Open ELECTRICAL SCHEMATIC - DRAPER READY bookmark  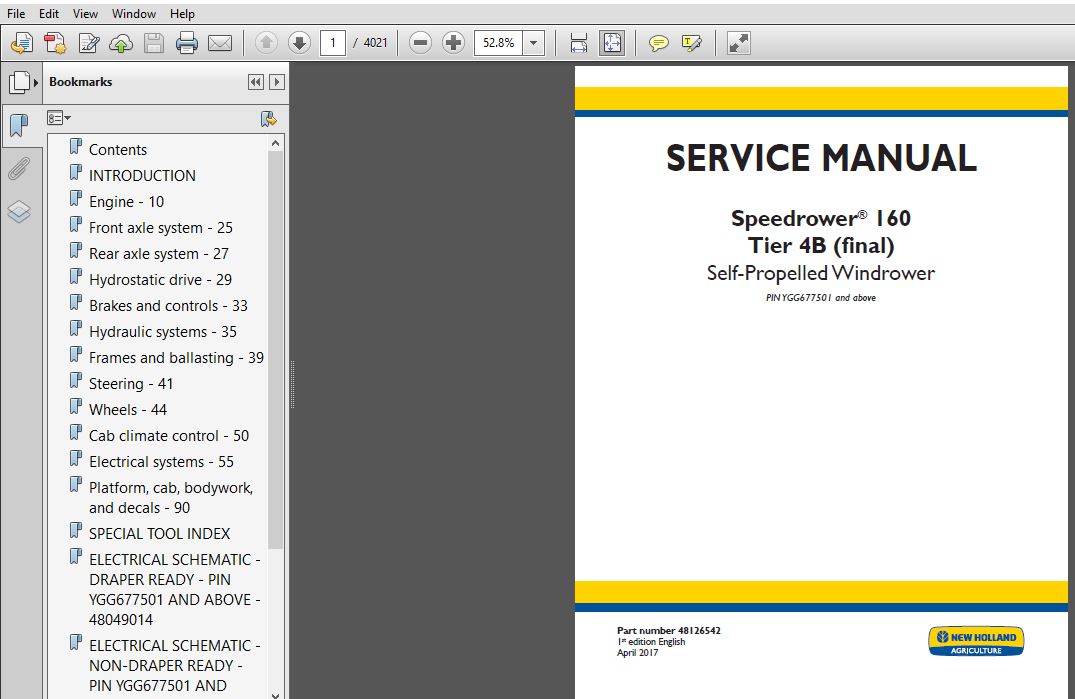(x=175, y=589)
